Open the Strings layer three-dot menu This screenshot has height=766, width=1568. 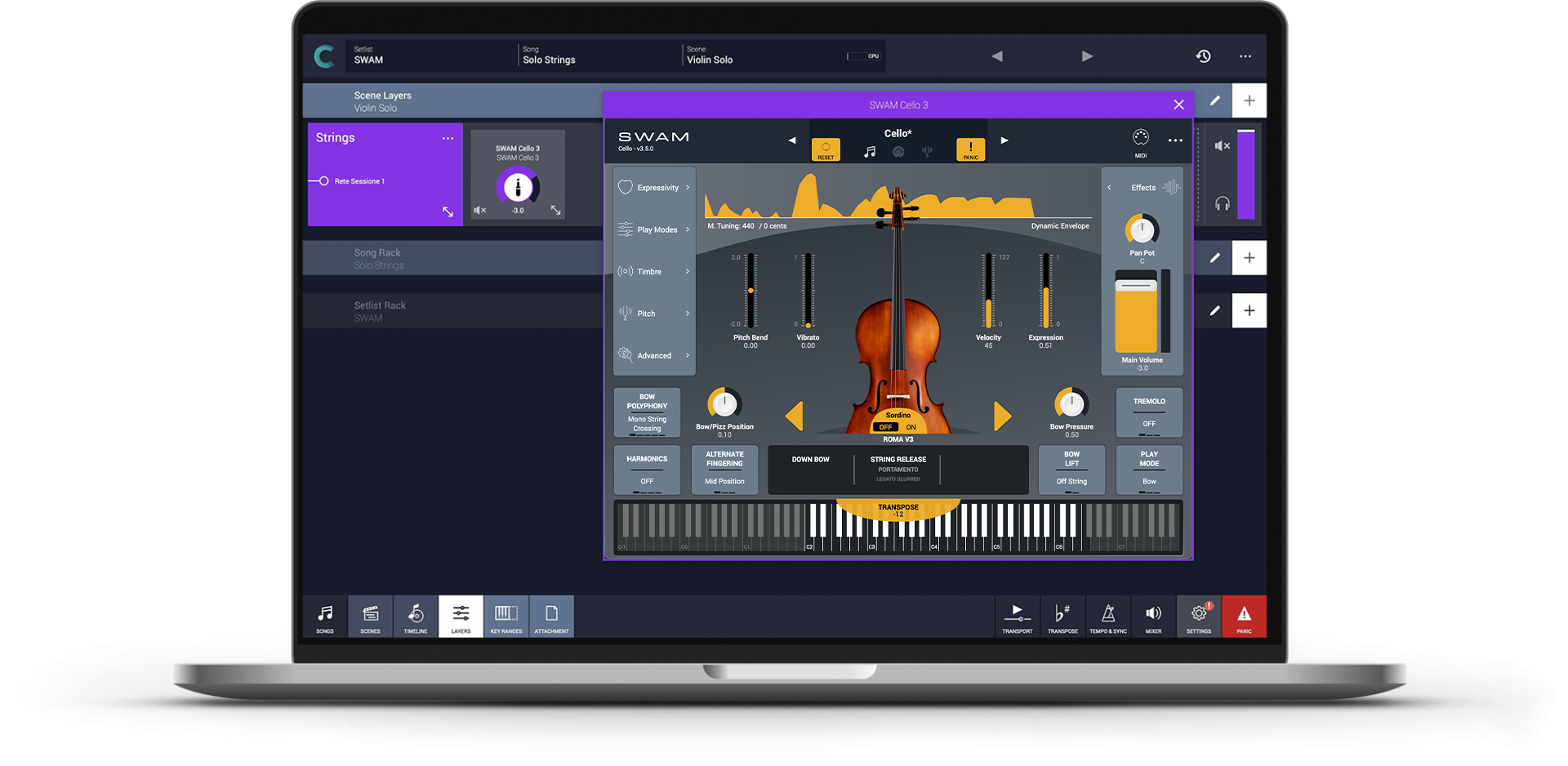[448, 138]
